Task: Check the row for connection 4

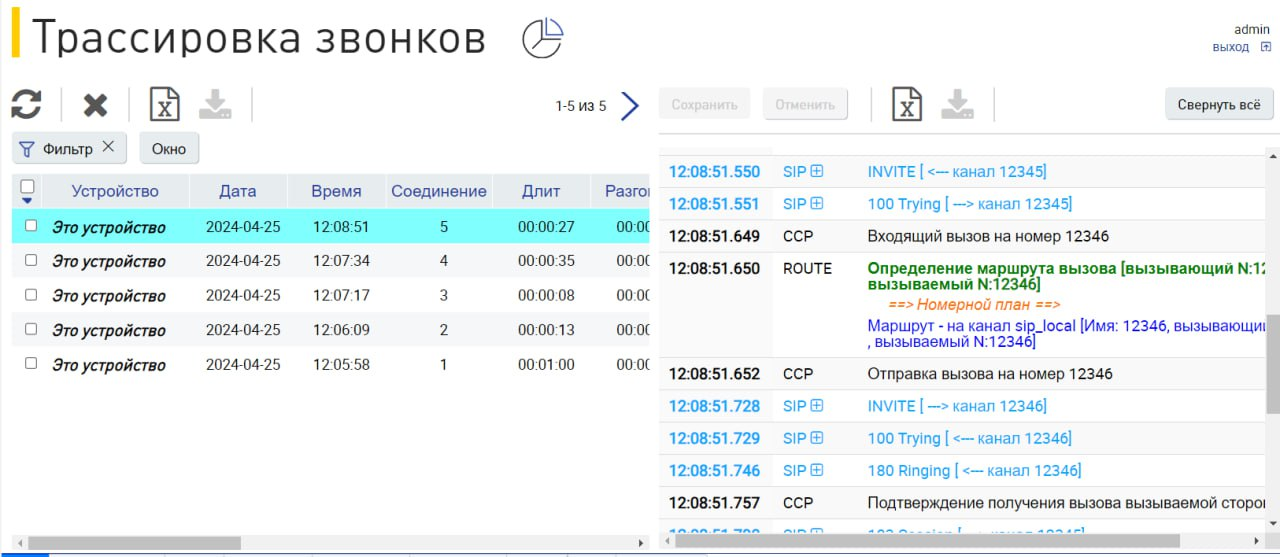Action: 31,260
